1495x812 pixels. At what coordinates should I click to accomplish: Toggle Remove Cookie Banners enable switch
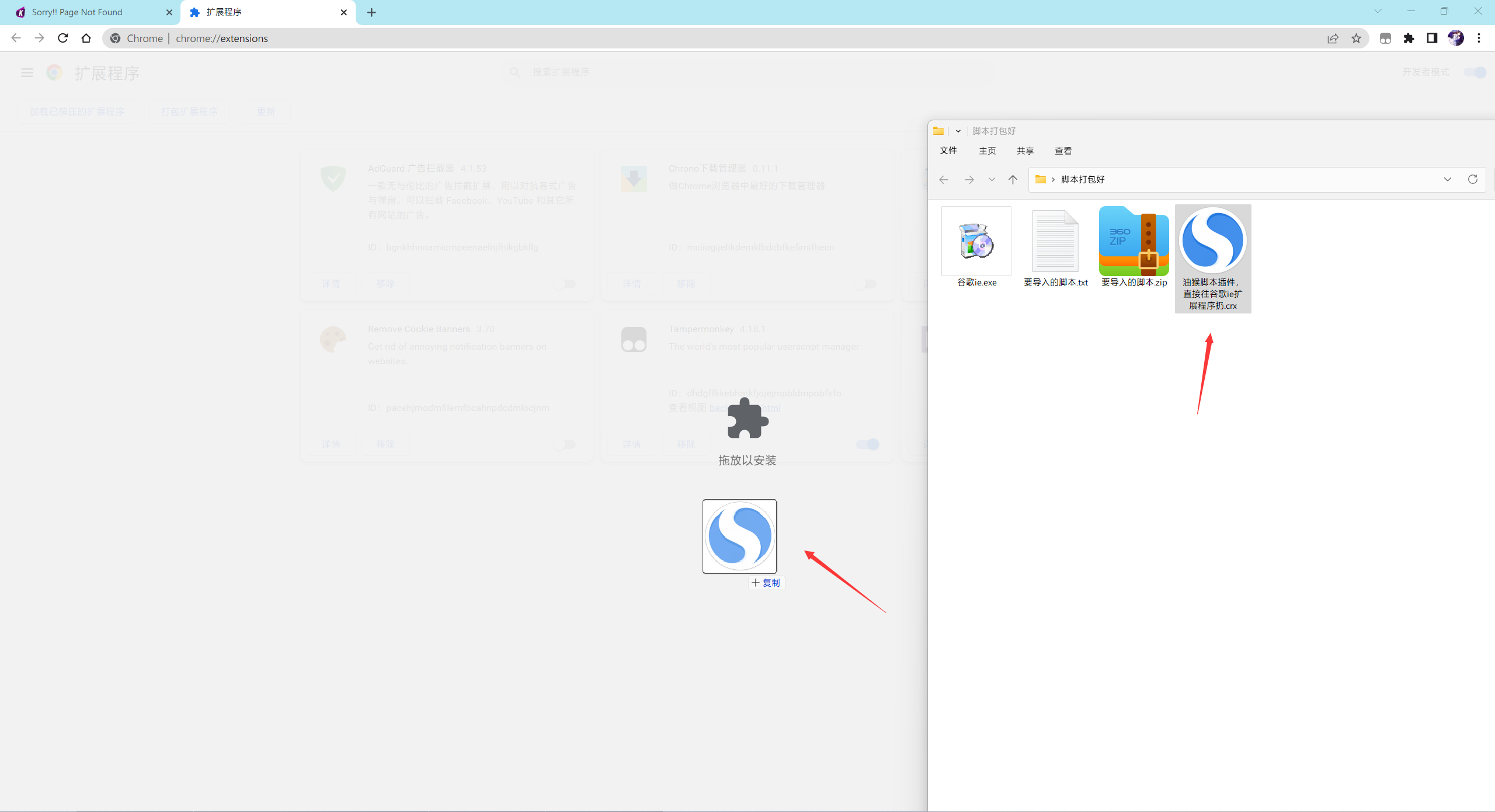(565, 445)
